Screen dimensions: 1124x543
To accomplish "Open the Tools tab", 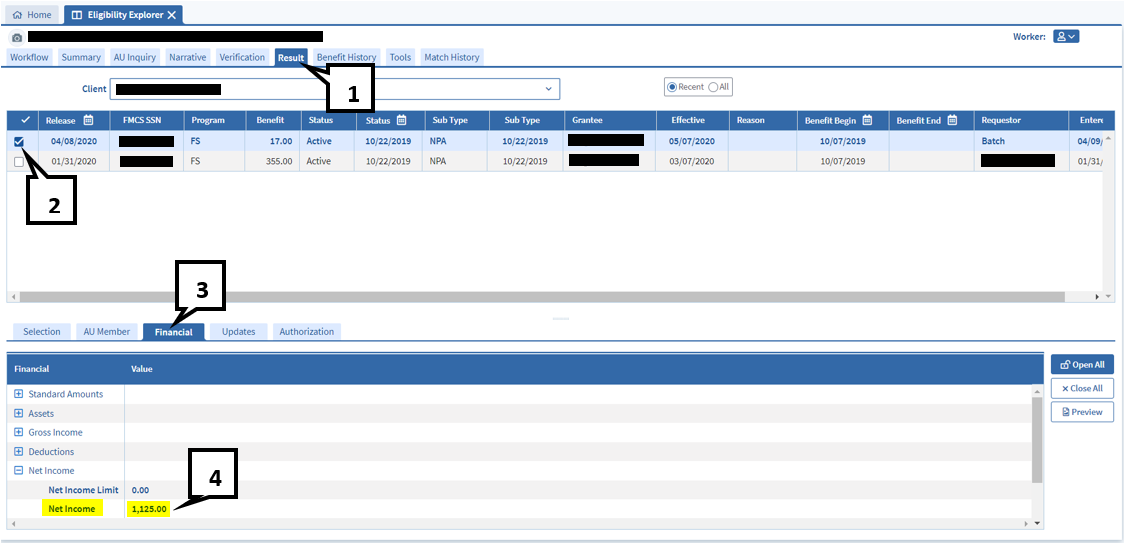I will 401,57.
